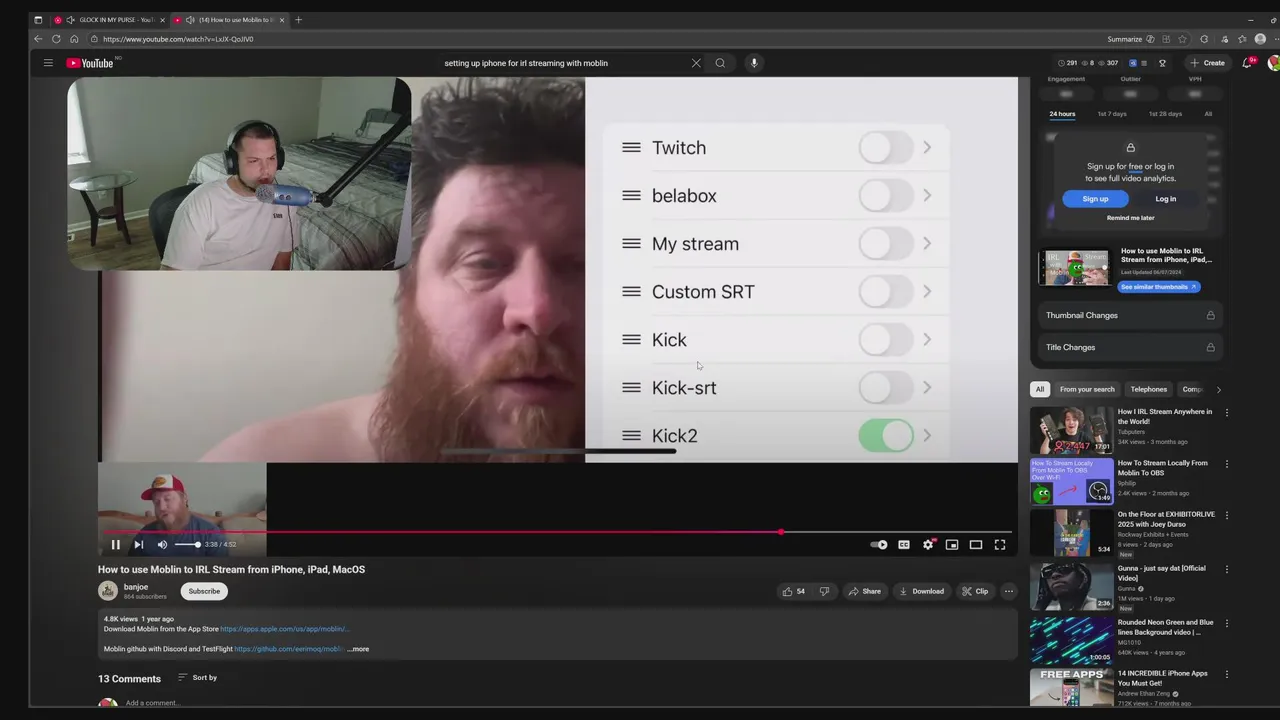Adjust the player volume slider
Image resolution: width=1280 pixels, height=720 pixels.
[x=187, y=545]
